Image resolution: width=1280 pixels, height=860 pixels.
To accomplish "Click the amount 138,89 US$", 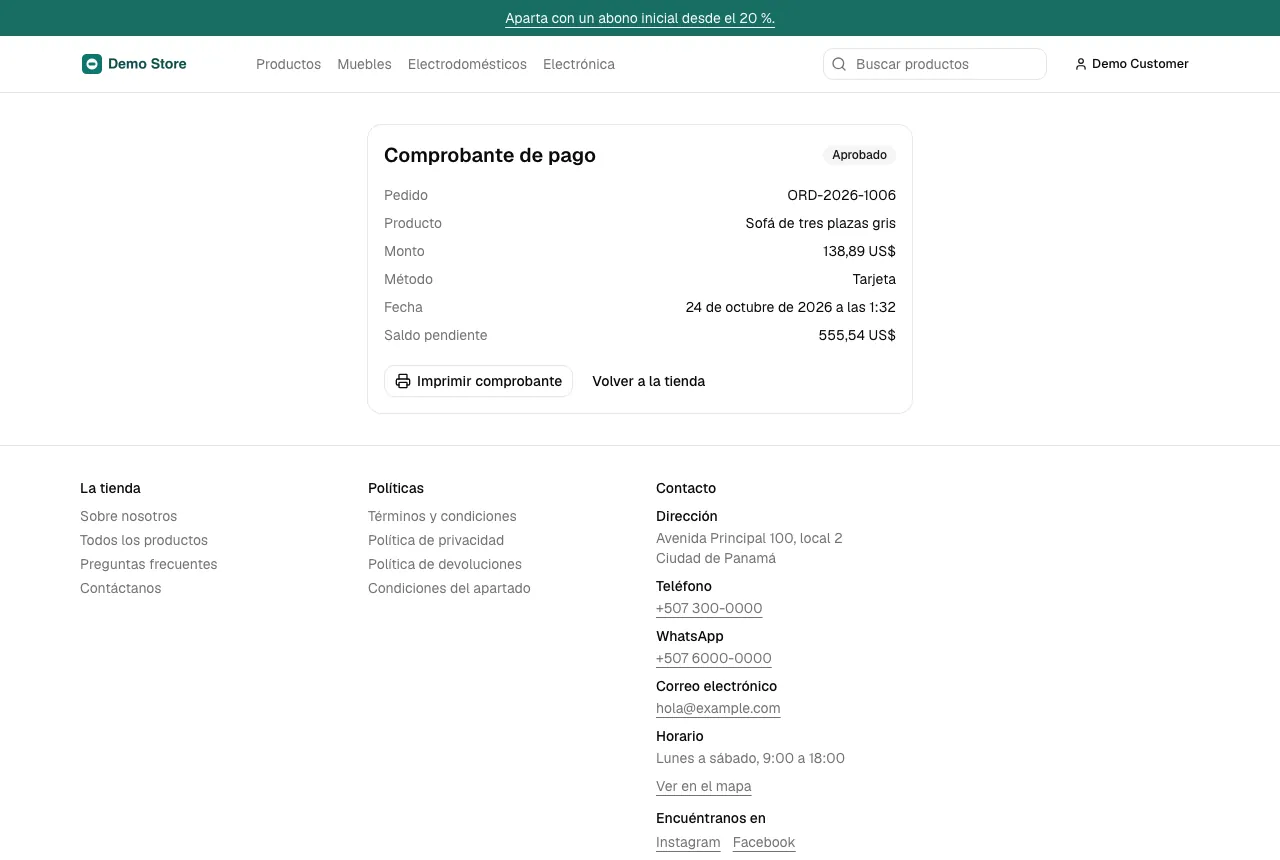I will pos(859,251).
